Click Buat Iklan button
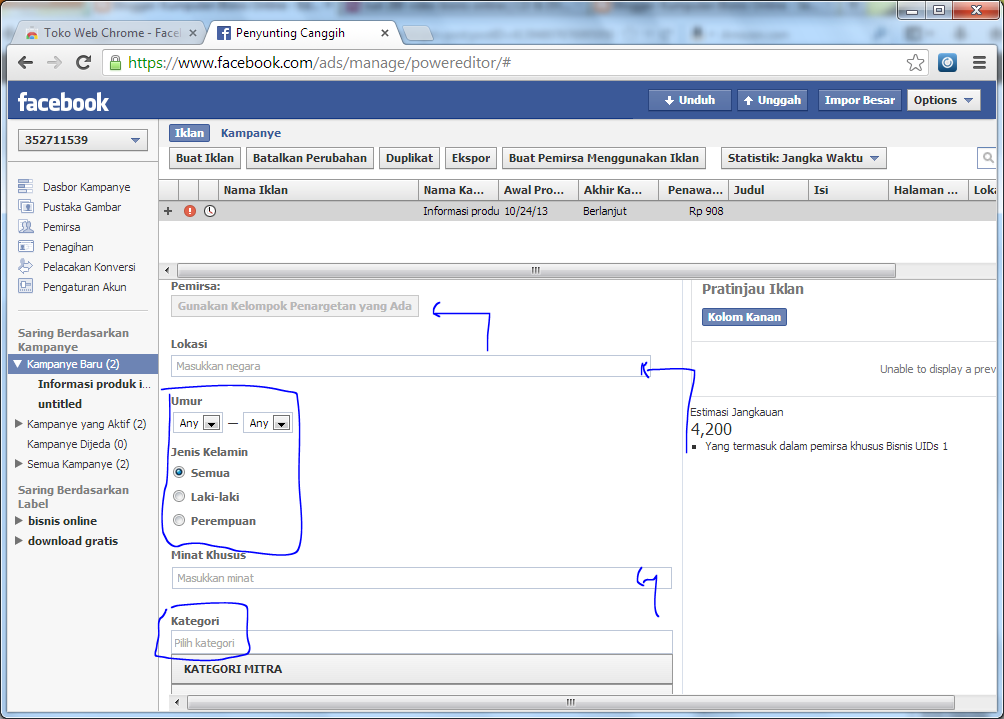Image resolution: width=1004 pixels, height=719 pixels. click(205, 158)
